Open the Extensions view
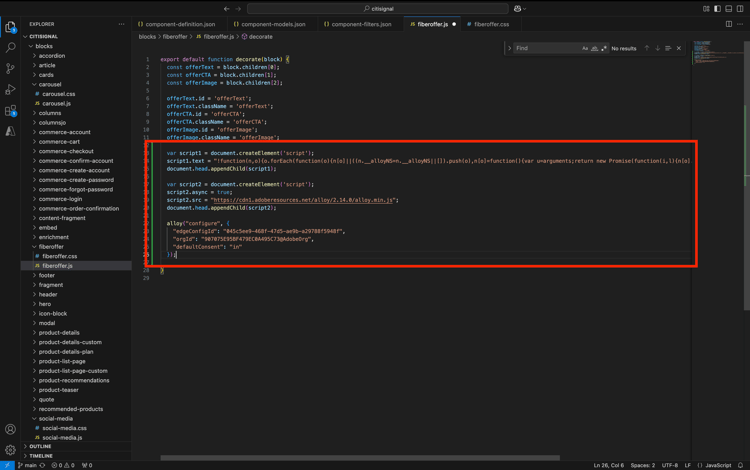Viewport: 750px width, 470px height. pos(11,111)
